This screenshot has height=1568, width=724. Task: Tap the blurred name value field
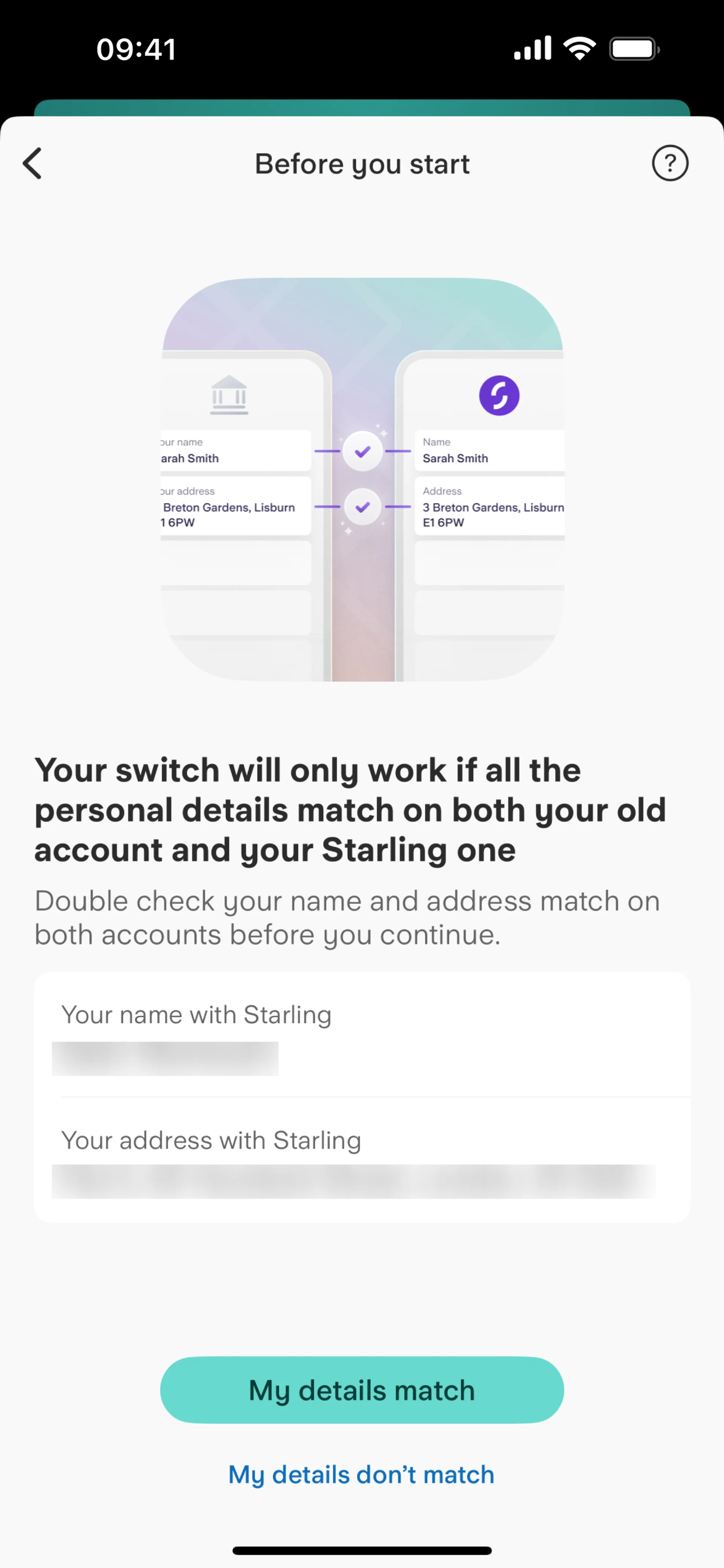click(x=165, y=1059)
